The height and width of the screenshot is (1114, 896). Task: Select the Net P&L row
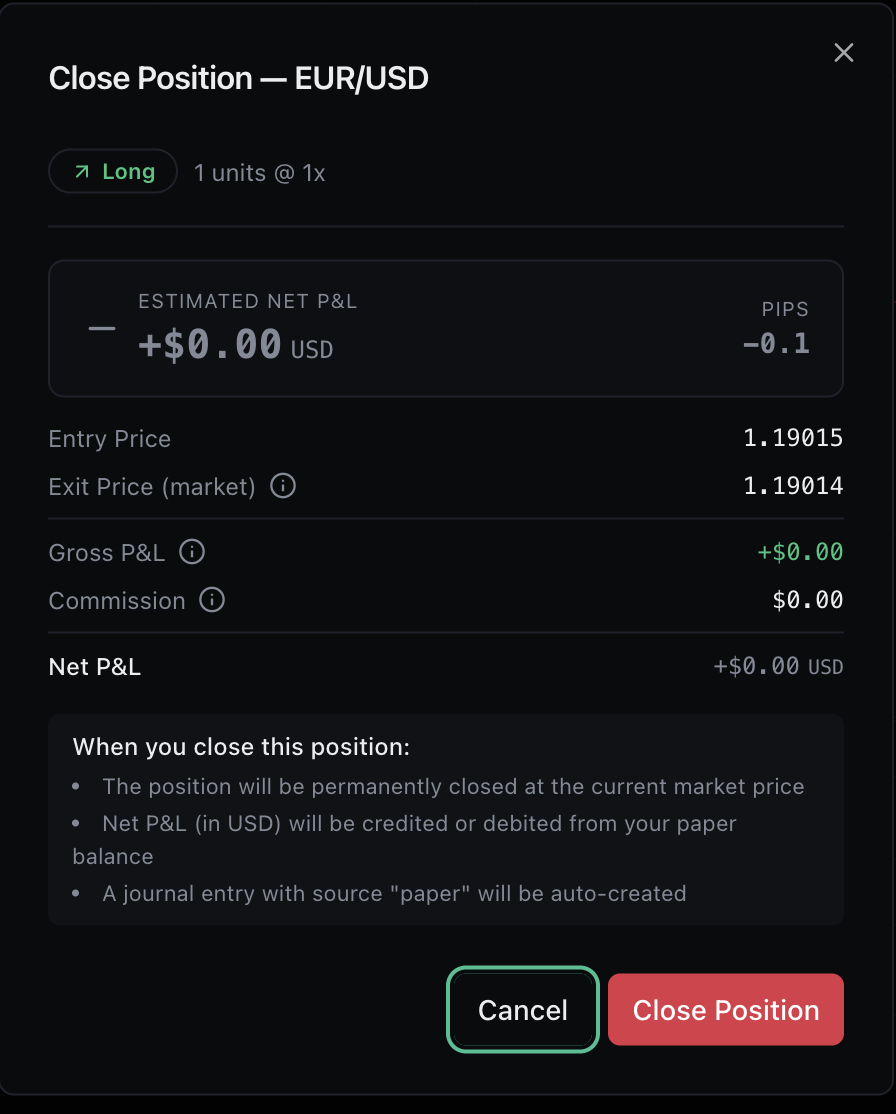point(446,666)
